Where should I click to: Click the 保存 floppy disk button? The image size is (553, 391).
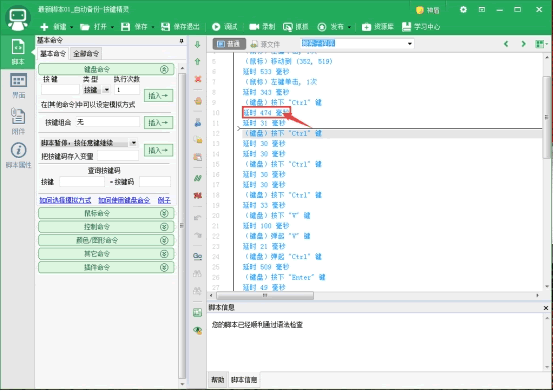click(134, 27)
